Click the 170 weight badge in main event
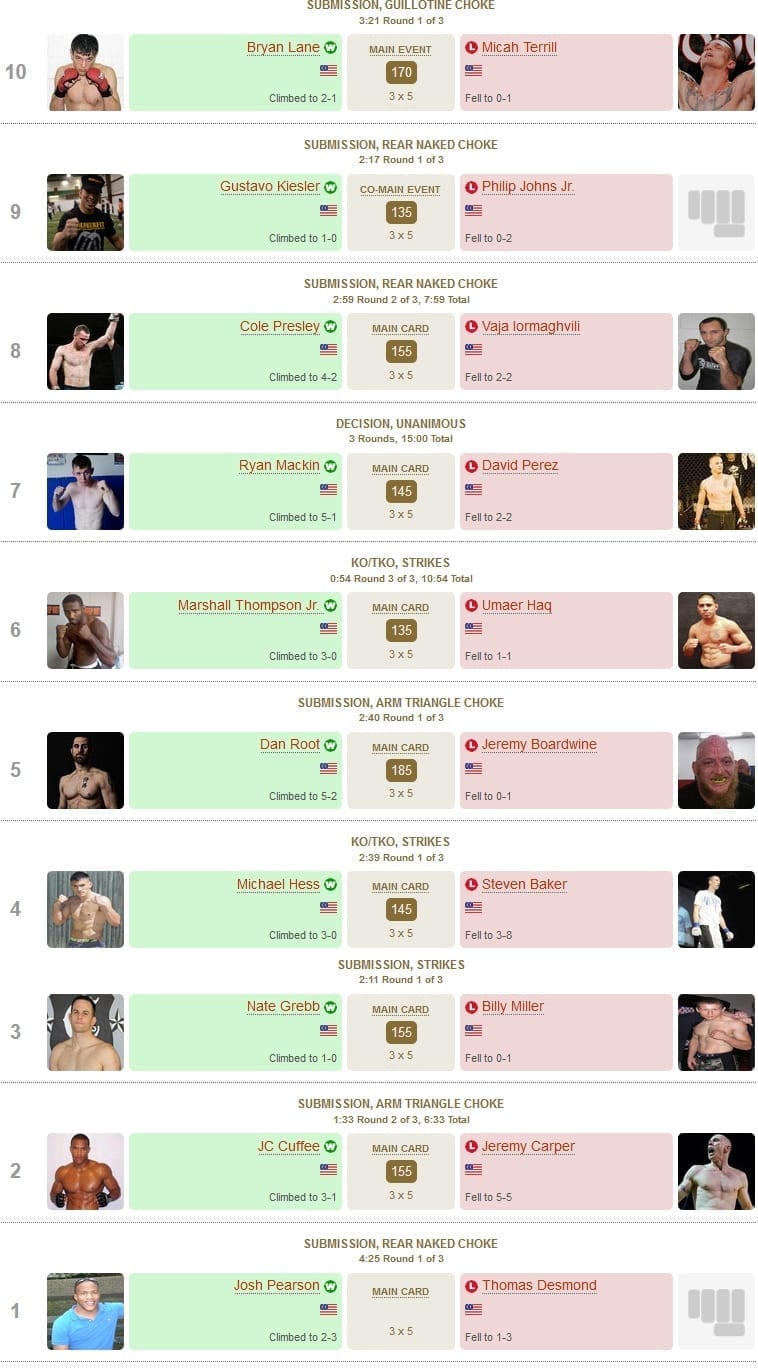This screenshot has width=758, height=1368. coord(401,72)
